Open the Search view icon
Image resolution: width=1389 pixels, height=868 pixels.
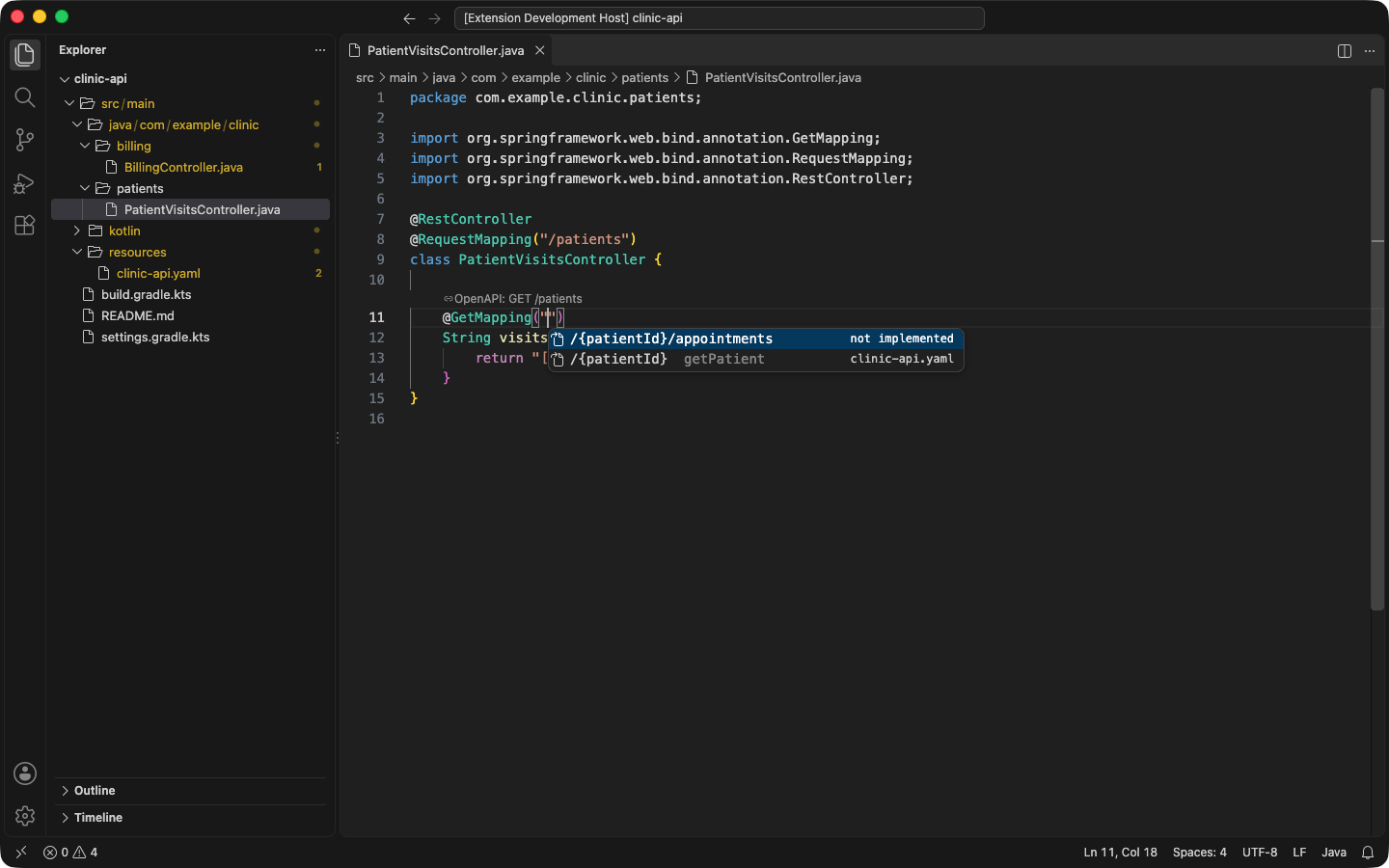coord(25,97)
